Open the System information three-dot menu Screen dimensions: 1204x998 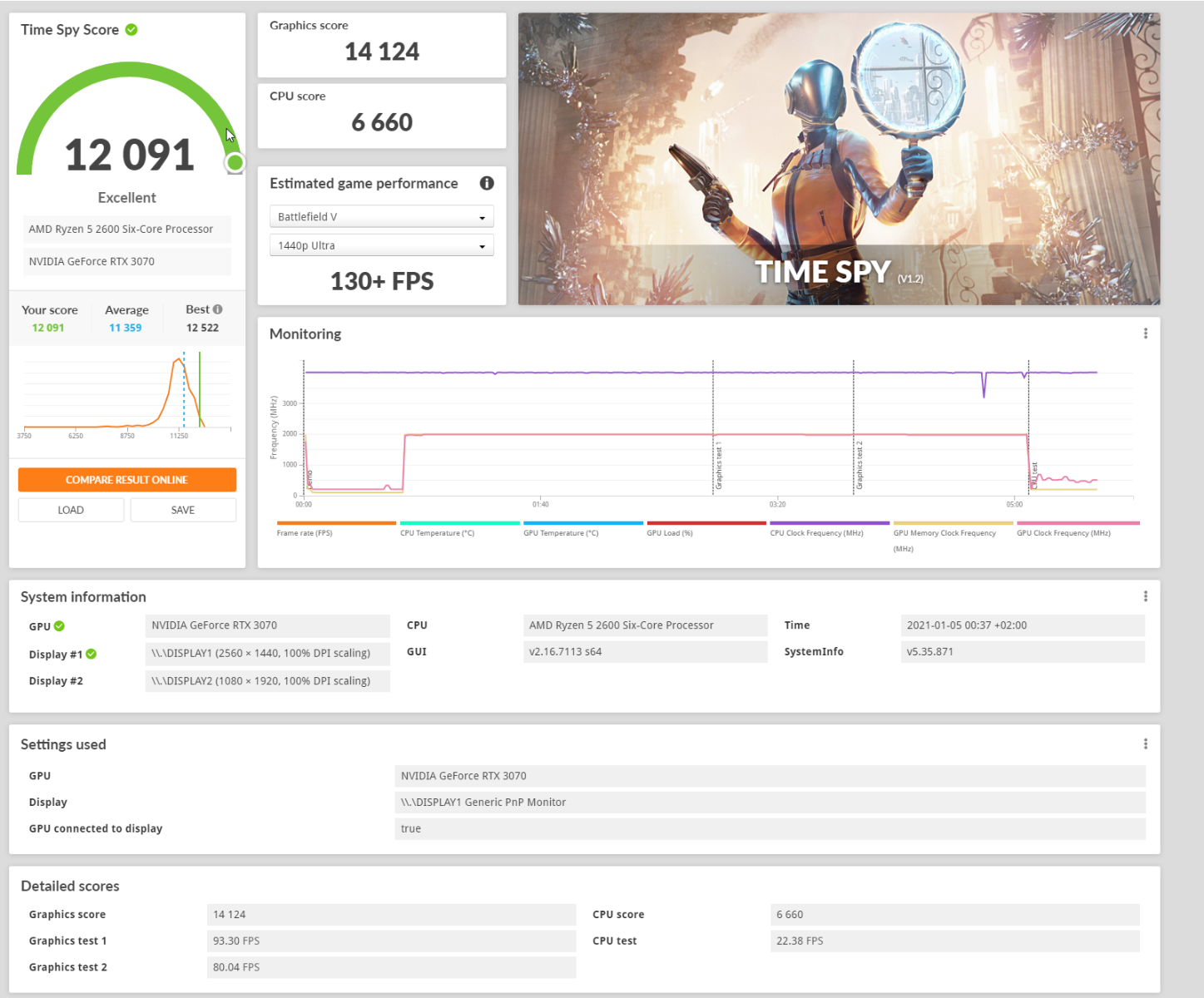click(1146, 596)
